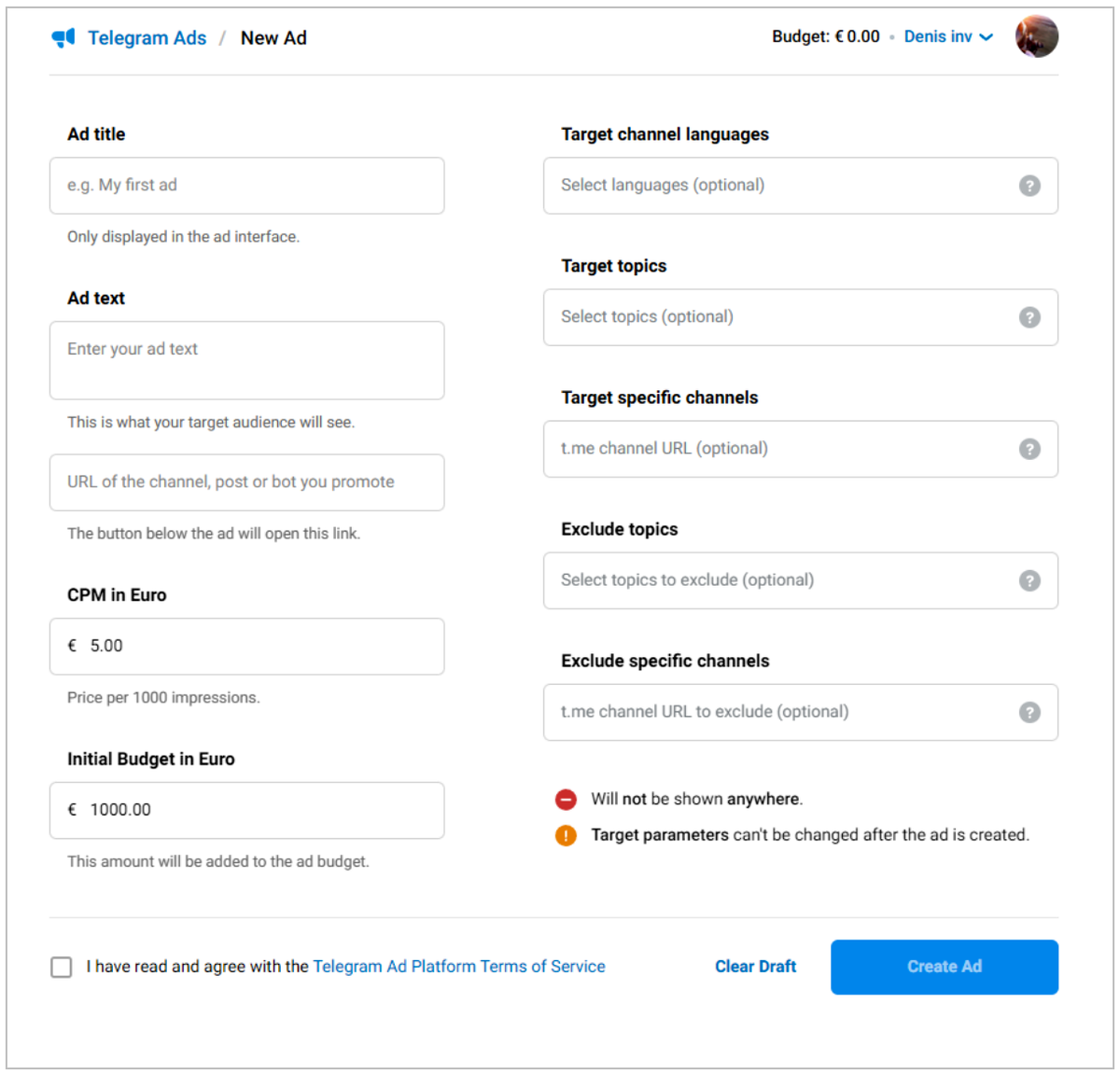Click the Clear Draft link

[756, 967]
